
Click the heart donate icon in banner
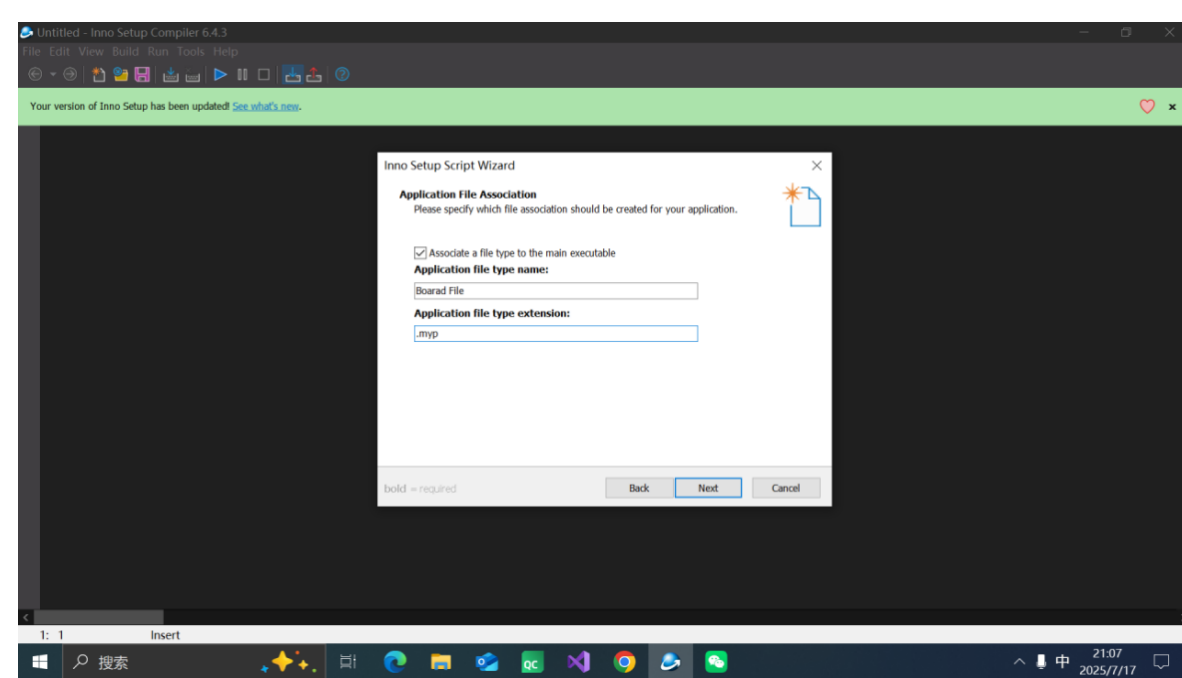[x=1147, y=106]
